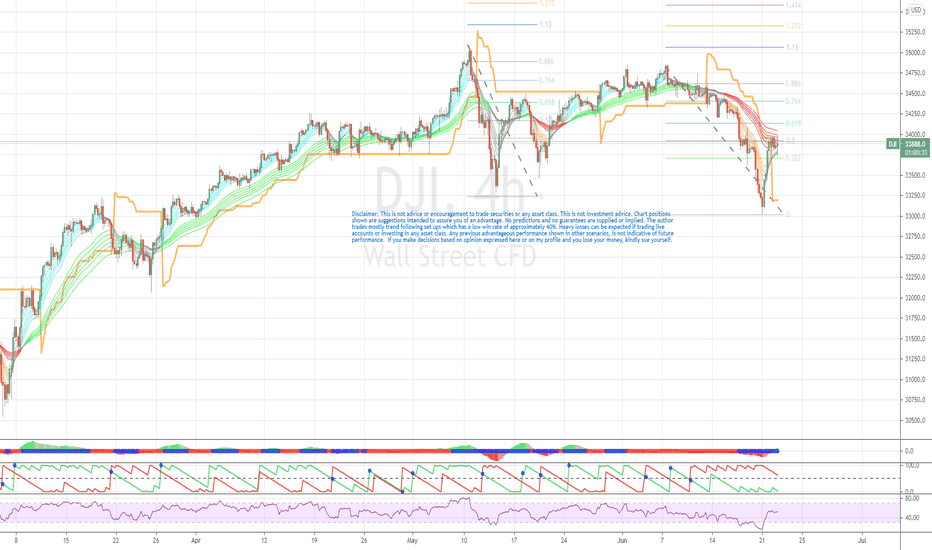Click the 32000.0 price axis label

tap(915, 298)
